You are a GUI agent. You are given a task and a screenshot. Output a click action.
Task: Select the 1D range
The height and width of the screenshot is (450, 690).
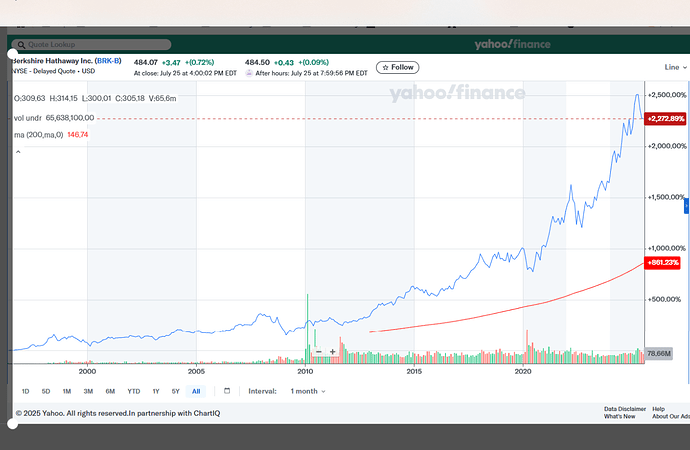(x=26, y=391)
